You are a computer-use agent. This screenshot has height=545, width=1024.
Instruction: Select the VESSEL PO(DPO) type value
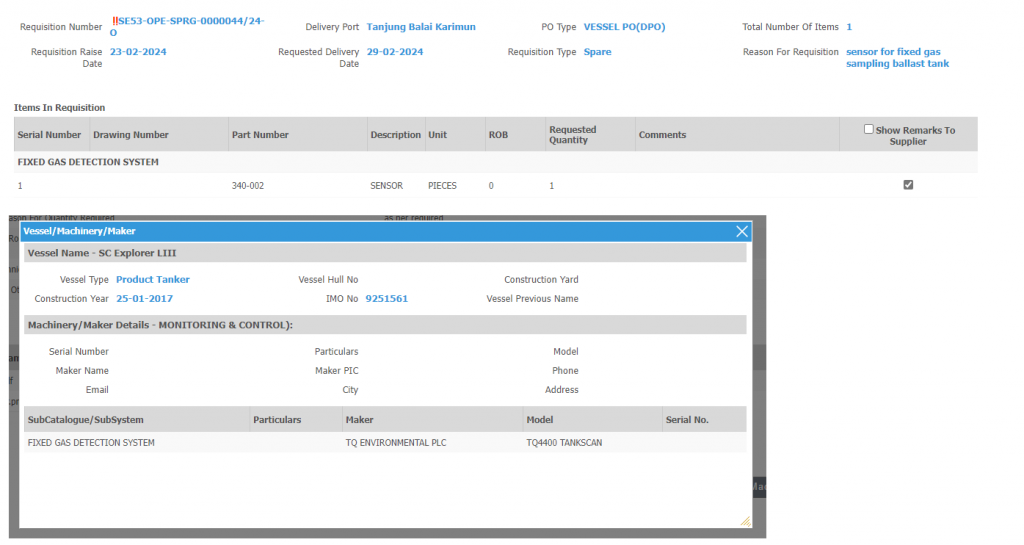[653, 27]
